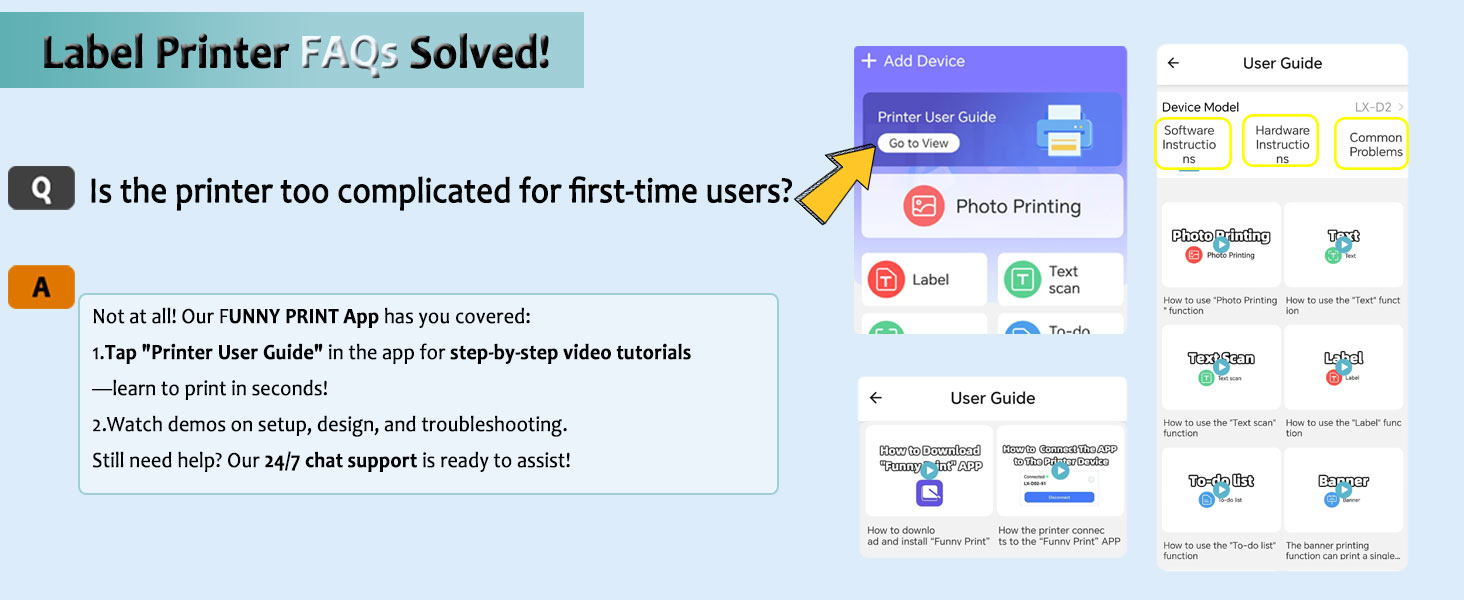Click the orange A answer badge
The image size is (1464, 600).
41,287
